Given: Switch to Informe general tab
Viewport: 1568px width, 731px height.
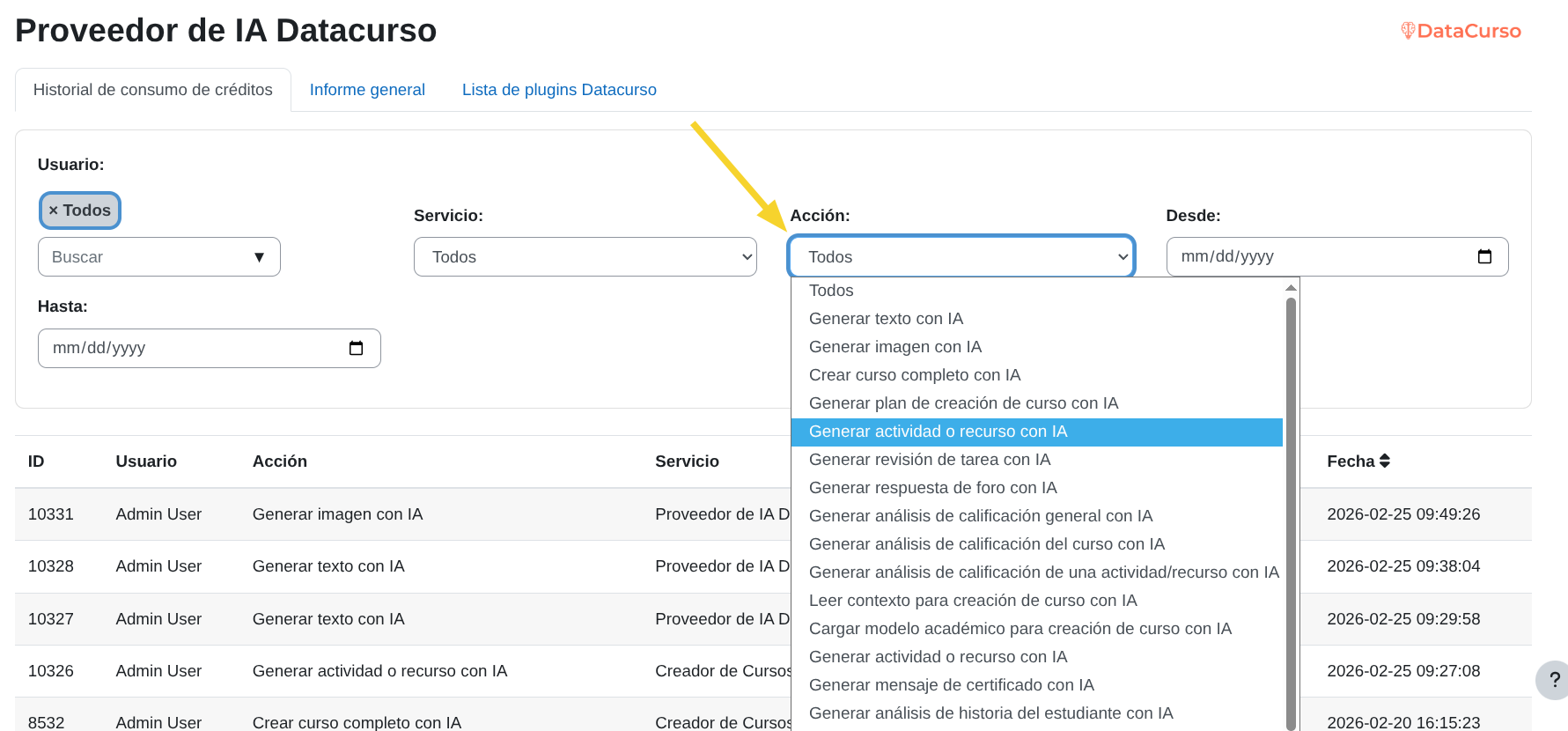Looking at the screenshot, I should 367,90.
